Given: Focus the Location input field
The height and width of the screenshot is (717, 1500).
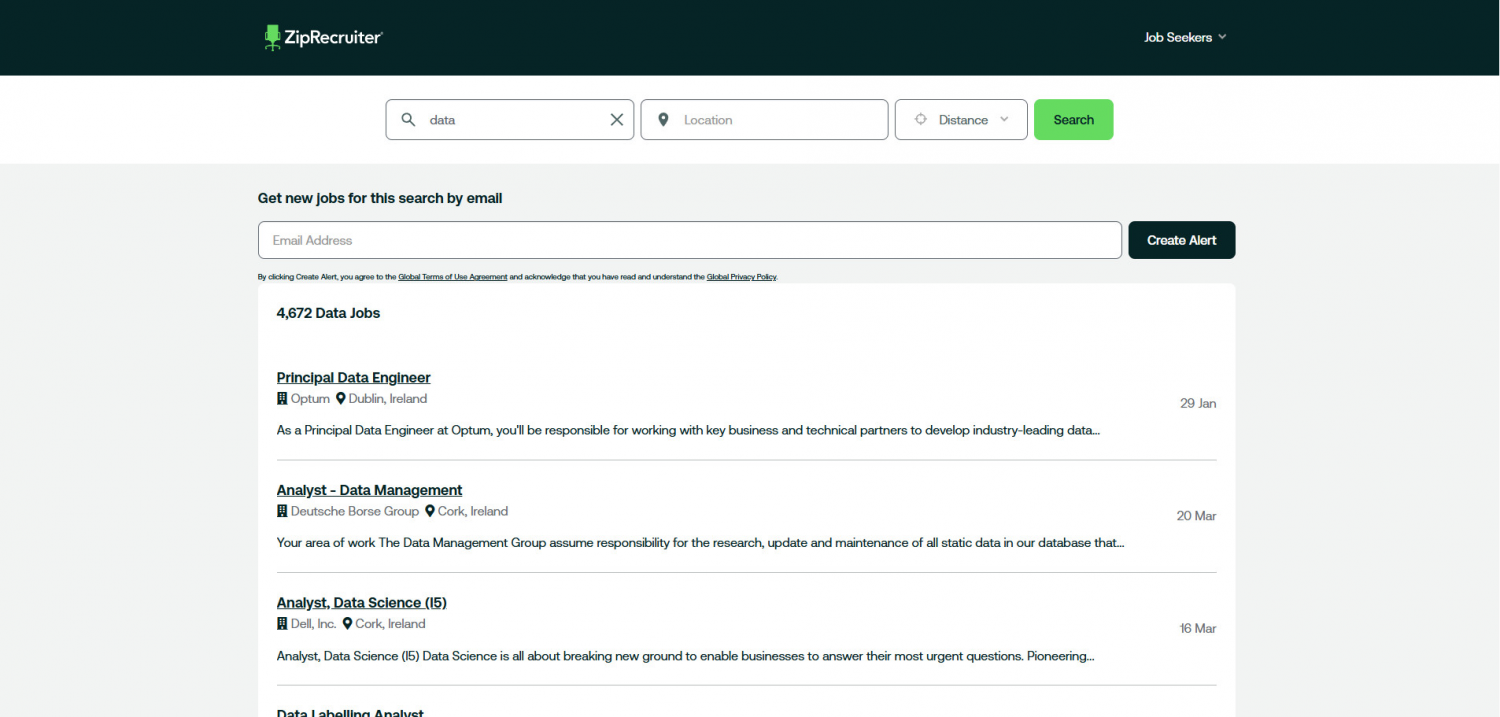Looking at the screenshot, I should (x=764, y=120).
